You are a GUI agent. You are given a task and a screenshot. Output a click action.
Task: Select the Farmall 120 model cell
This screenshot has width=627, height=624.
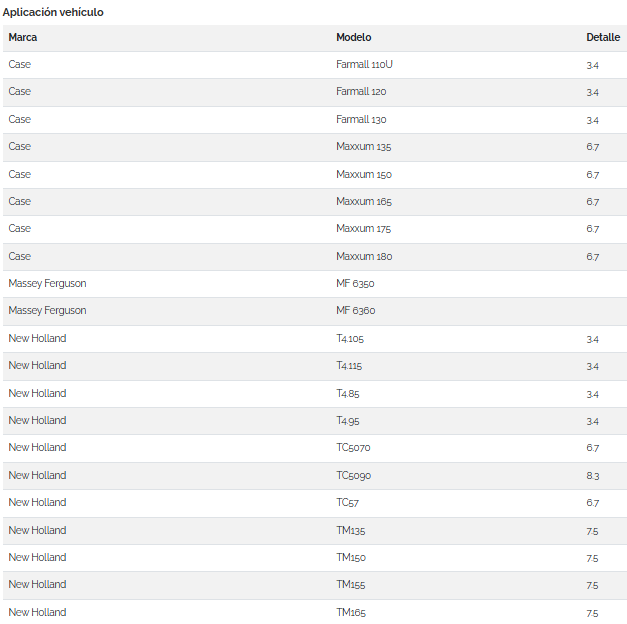(361, 92)
